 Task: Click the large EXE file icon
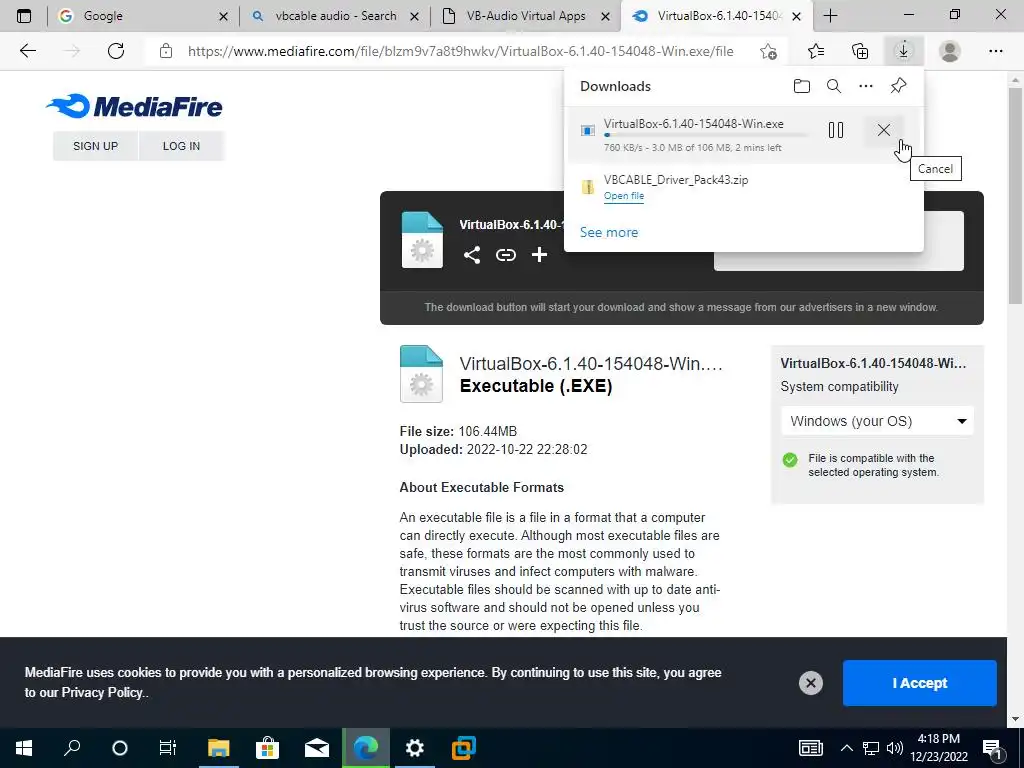pos(421,374)
